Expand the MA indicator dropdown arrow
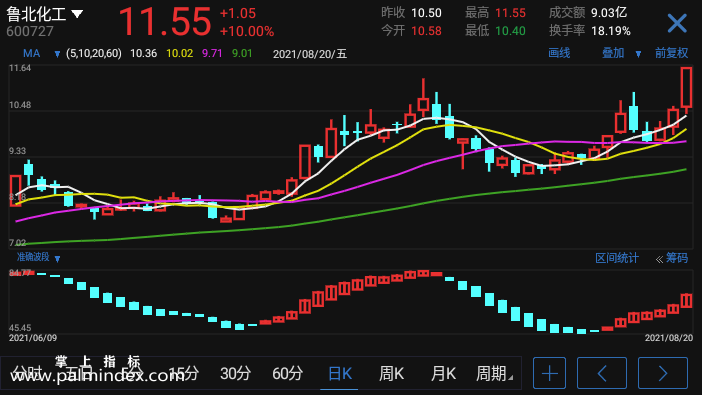The image size is (702, 395). pyautogui.click(x=57, y=55)
